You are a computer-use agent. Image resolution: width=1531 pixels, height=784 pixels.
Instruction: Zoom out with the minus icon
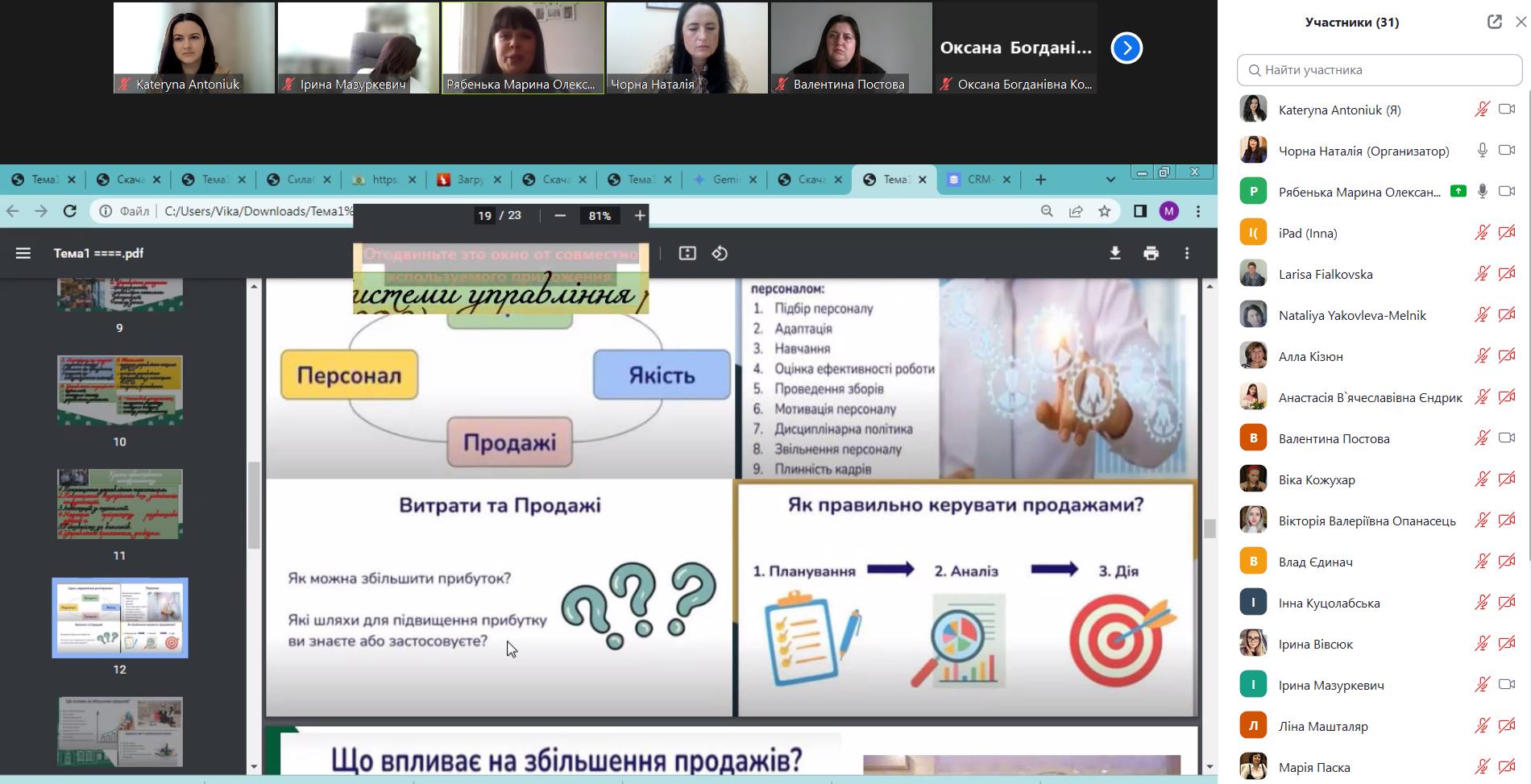pyautogui.click(x=560, y=215)
